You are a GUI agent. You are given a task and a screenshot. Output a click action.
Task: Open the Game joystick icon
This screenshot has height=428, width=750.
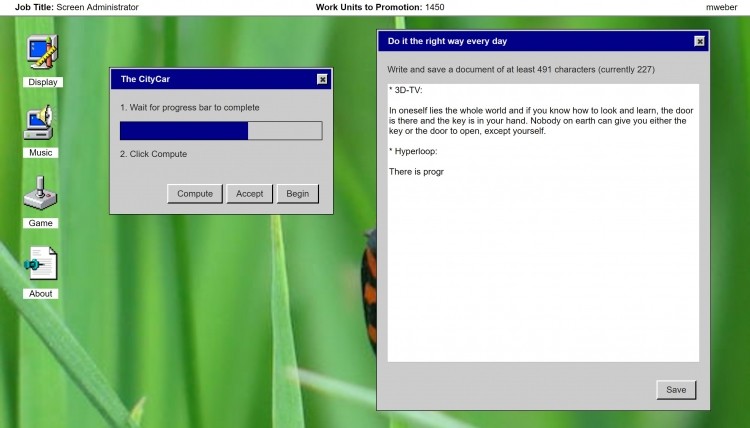pos(40,193)
